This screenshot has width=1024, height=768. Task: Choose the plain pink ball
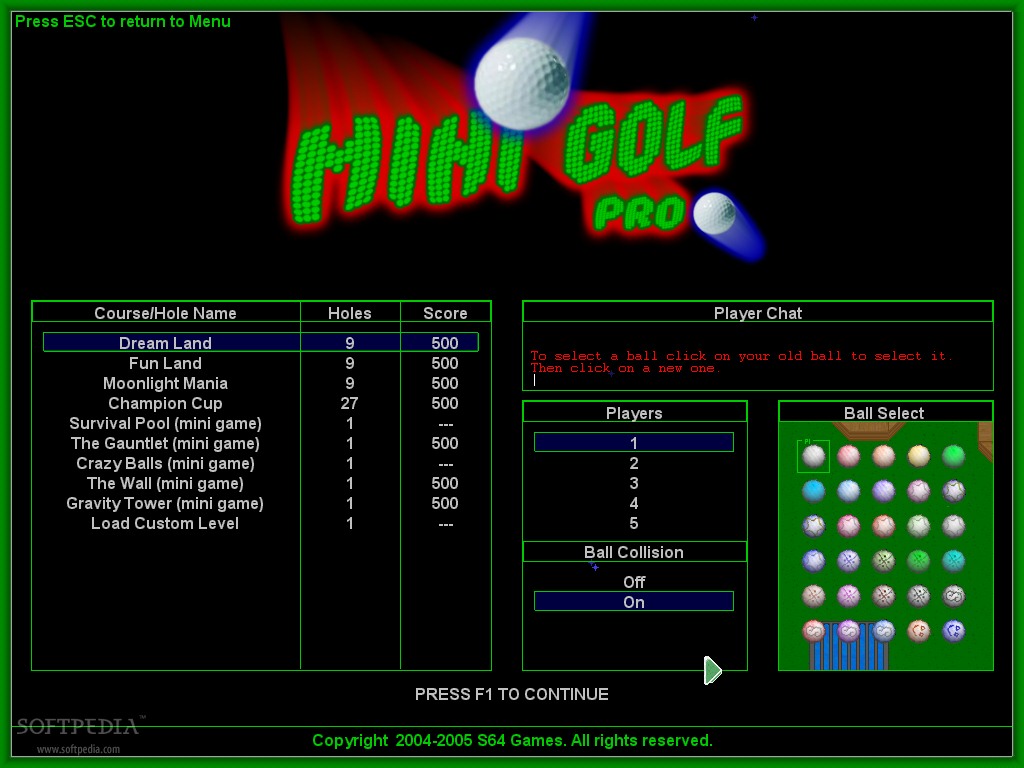click(848, 456)
